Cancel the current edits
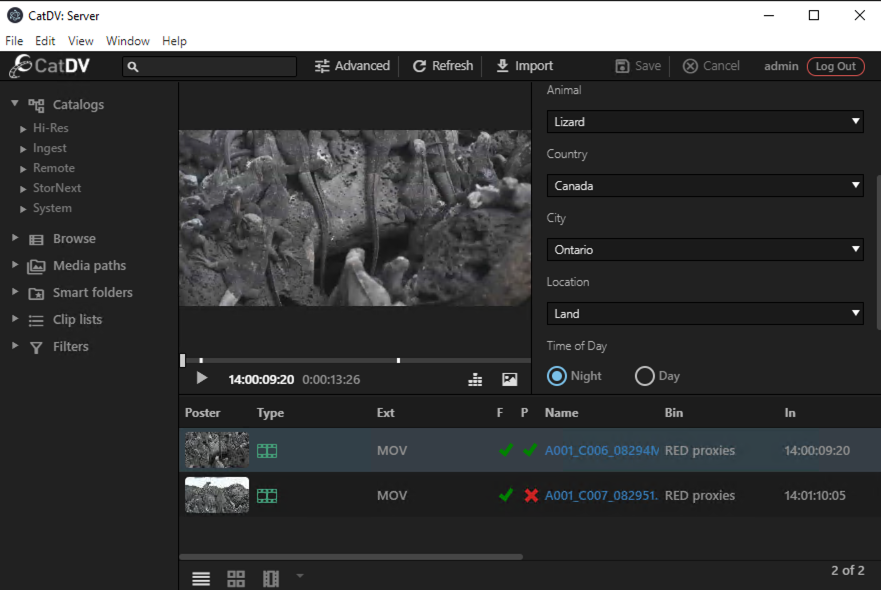 711,66
